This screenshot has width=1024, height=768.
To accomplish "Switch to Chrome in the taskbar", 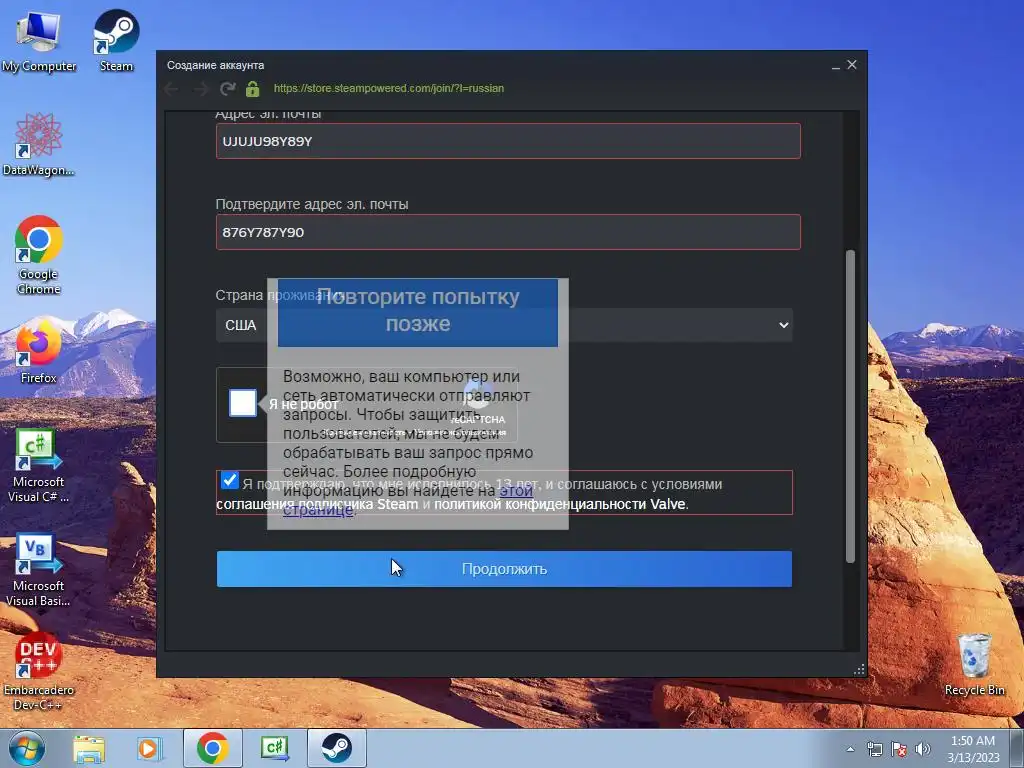I will coord(213,748).
